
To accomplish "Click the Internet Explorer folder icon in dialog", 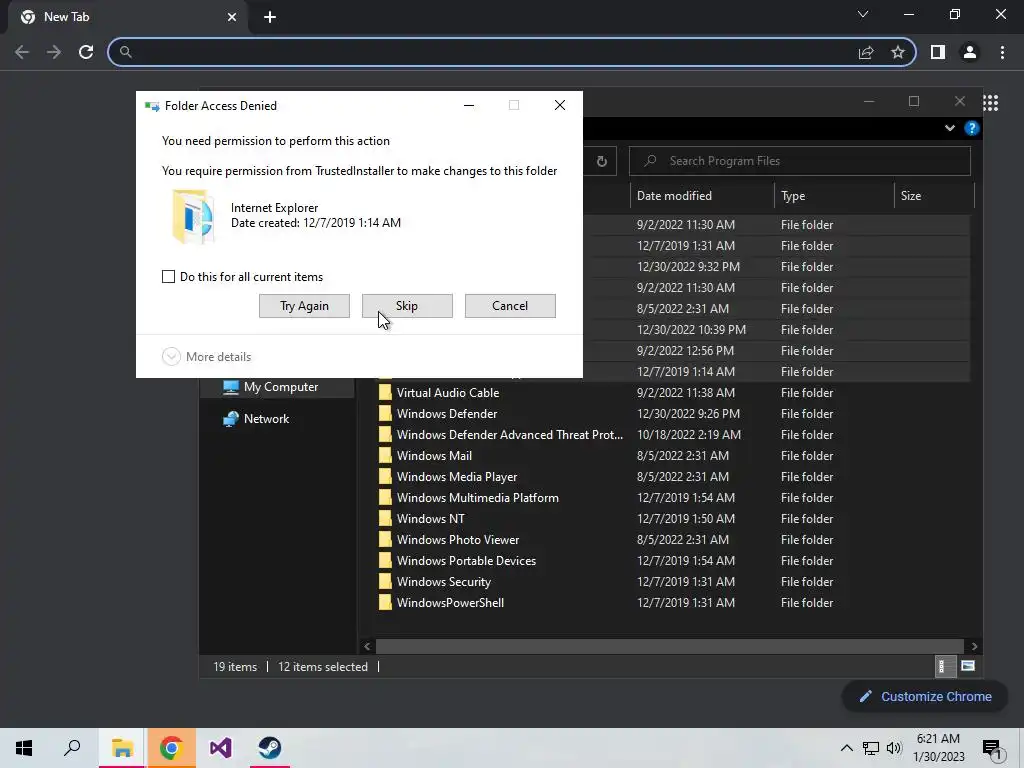I will tap(193, 216).
